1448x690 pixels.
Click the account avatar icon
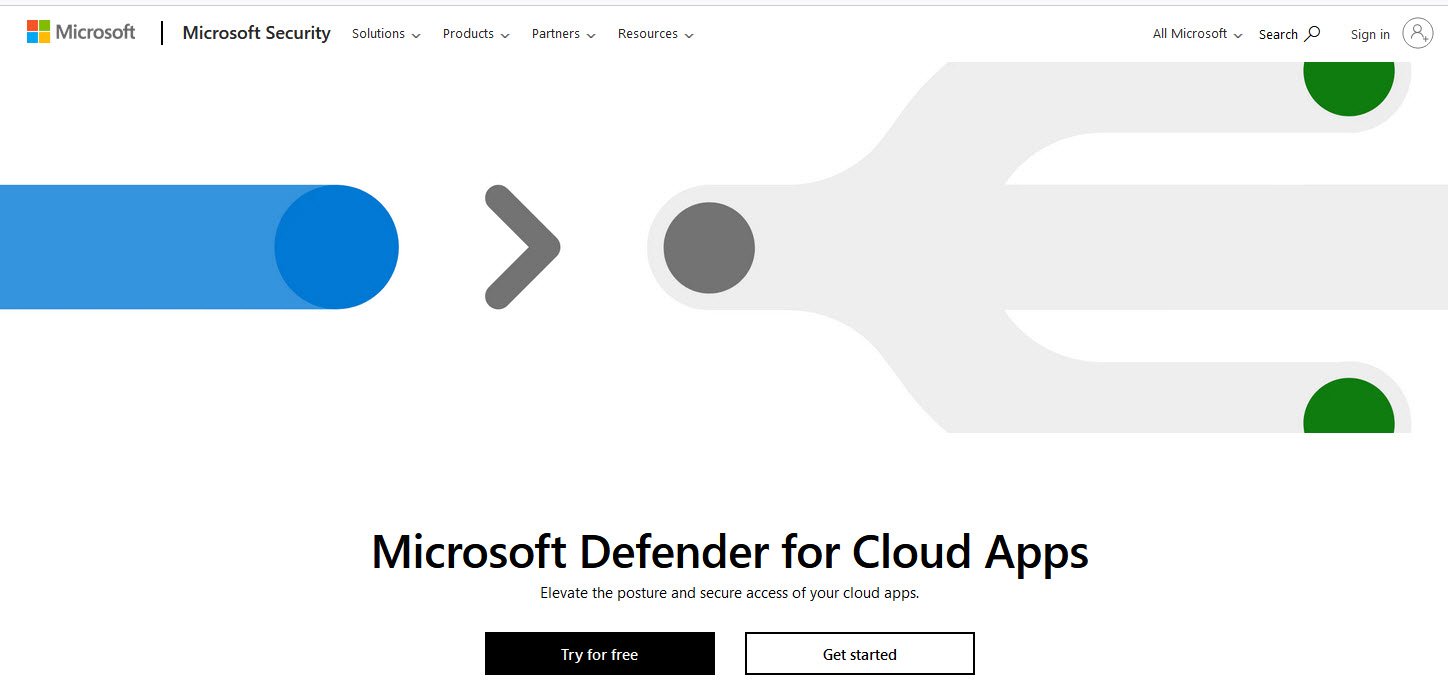(x=1418, y=33)
